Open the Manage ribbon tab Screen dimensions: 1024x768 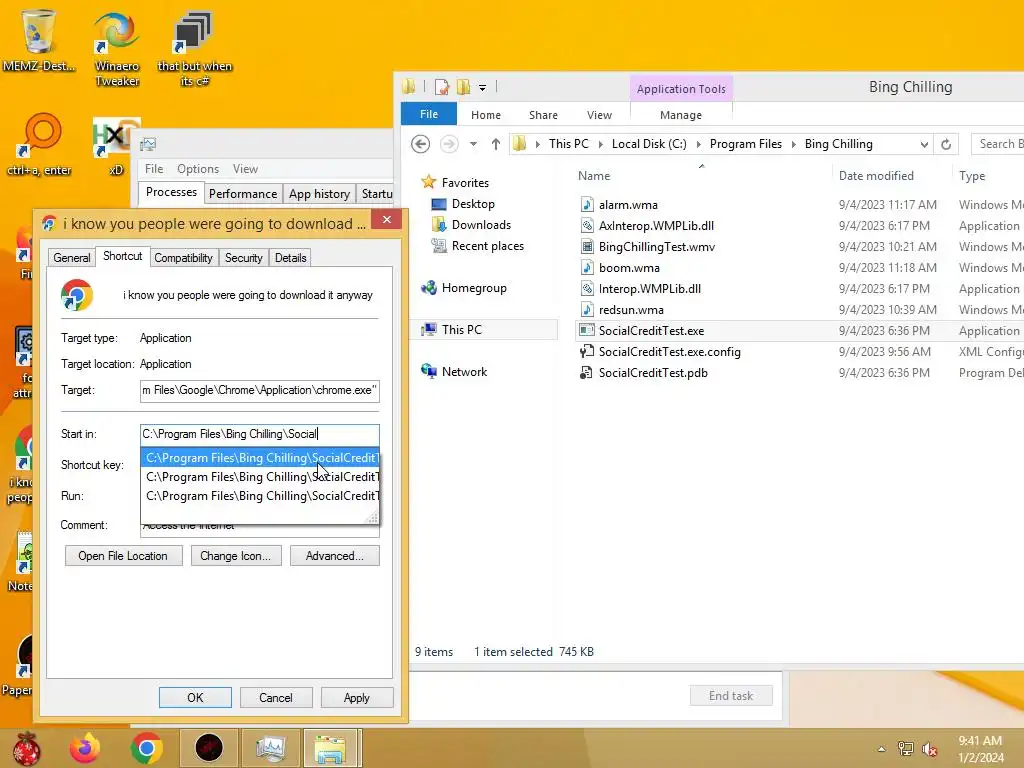point(681,115)
